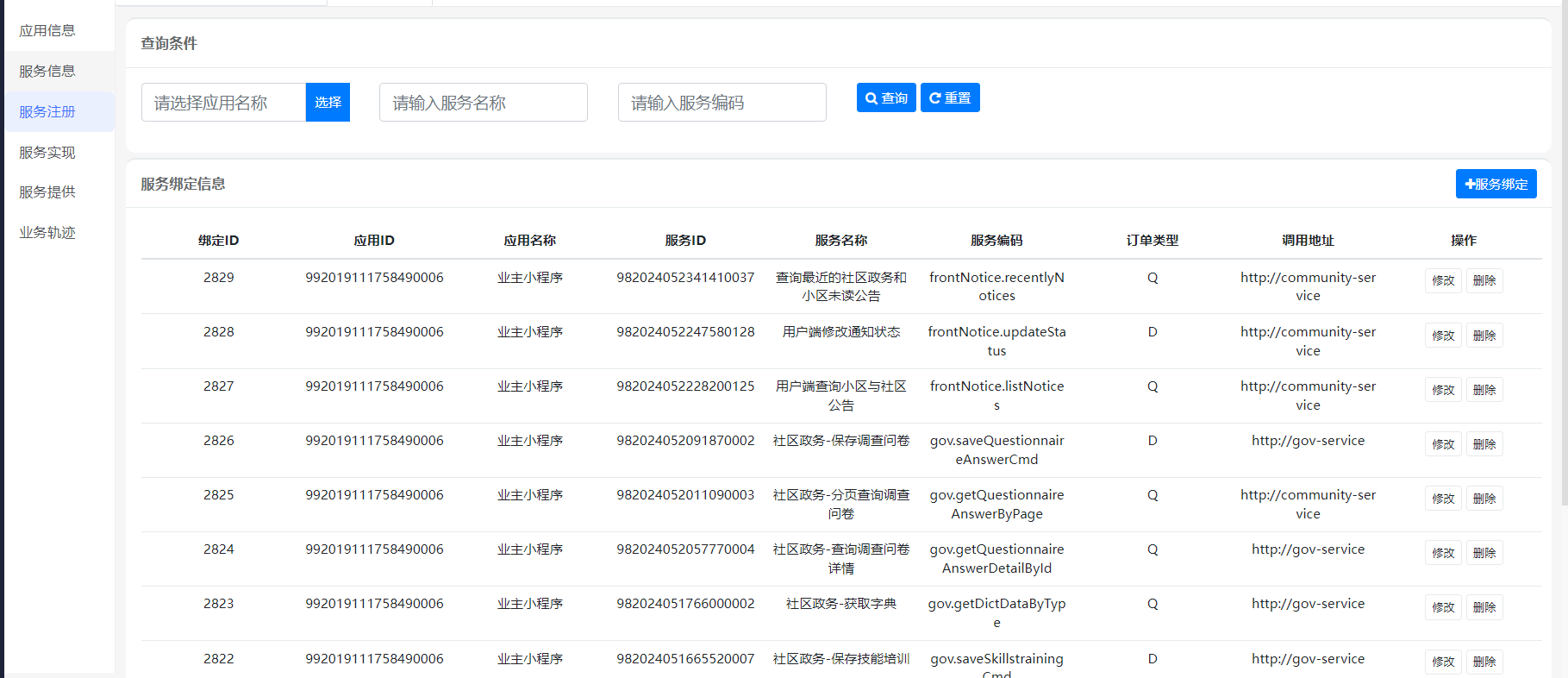1568x678 pixels.
Task: Click the 应用名称 column header
Action: tap(530, 240)
